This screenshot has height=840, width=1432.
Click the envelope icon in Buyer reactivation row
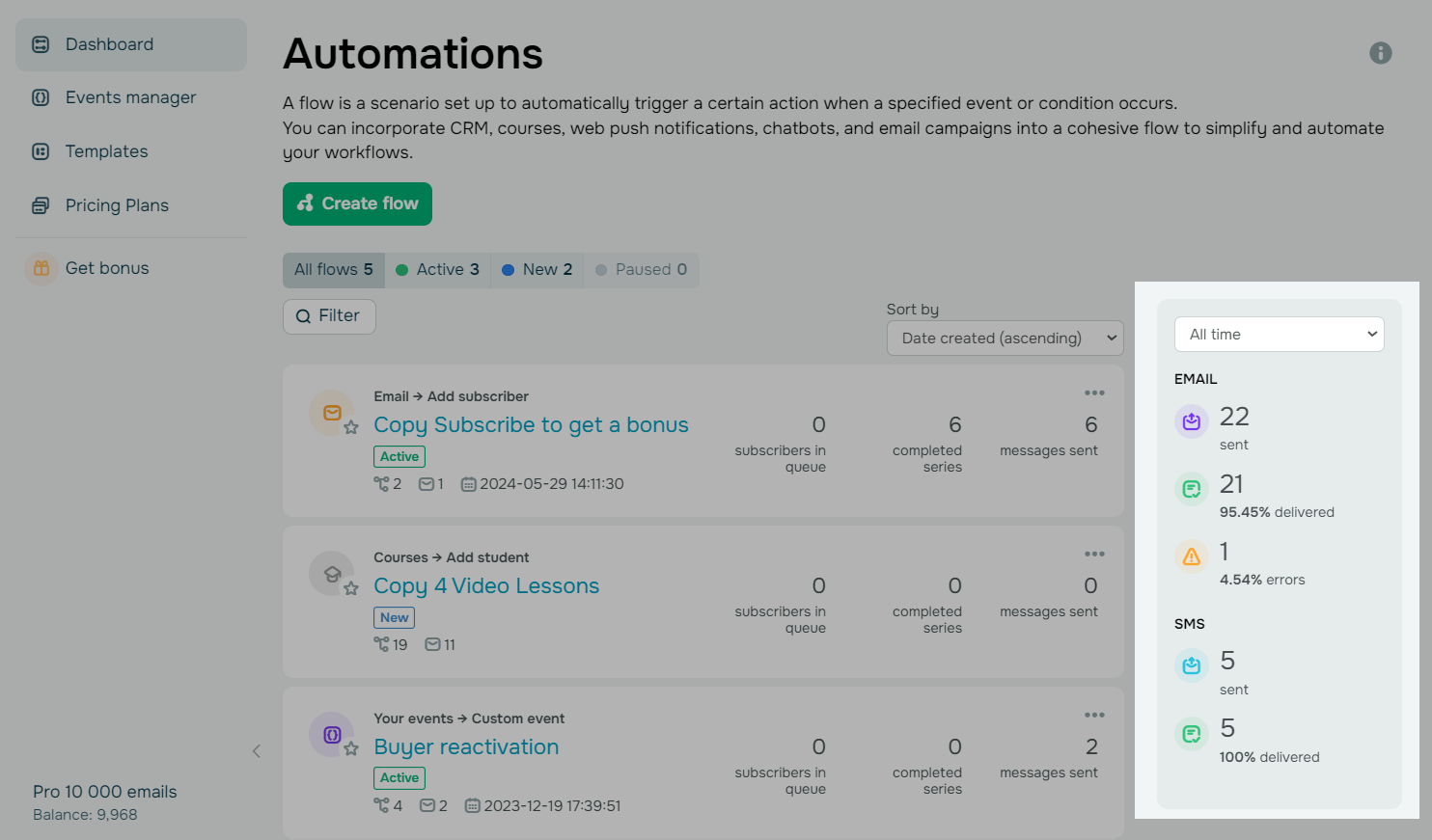[x=427, y=806]
